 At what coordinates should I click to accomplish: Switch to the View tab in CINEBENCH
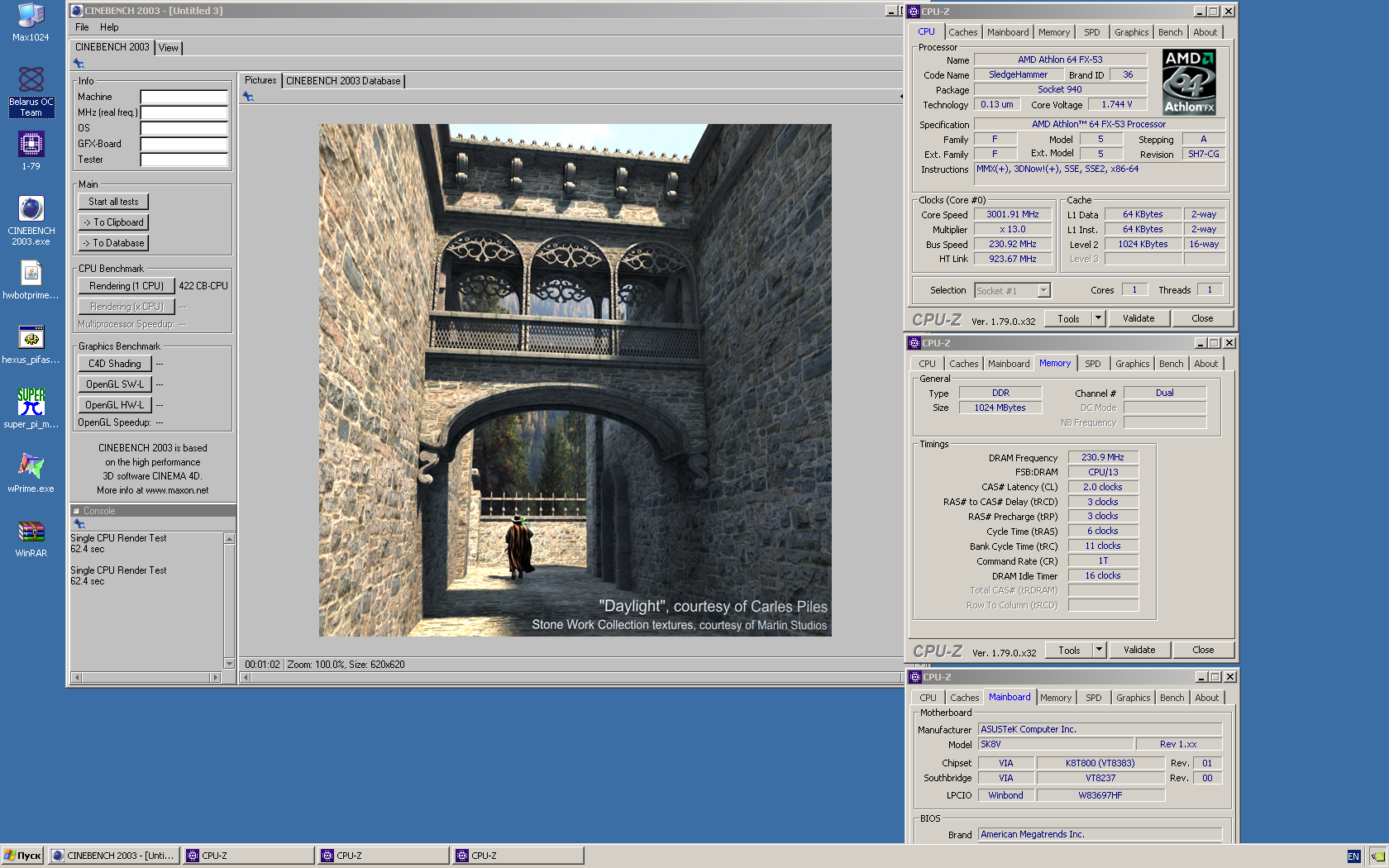(169, 48)
